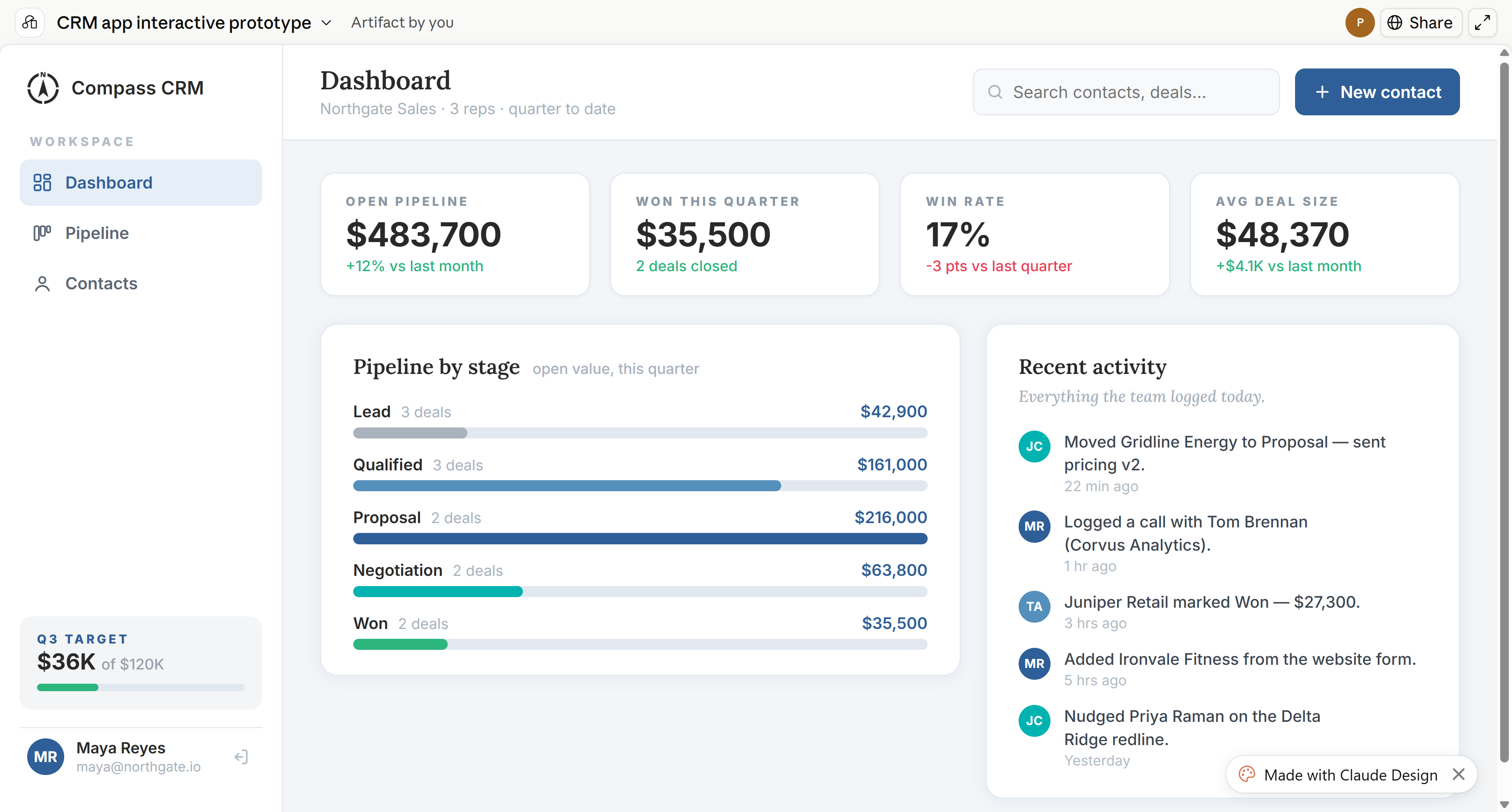Click the Q3 Target progress bar
The width and height of the screenshot is (1512, 812).
[141, 687]
